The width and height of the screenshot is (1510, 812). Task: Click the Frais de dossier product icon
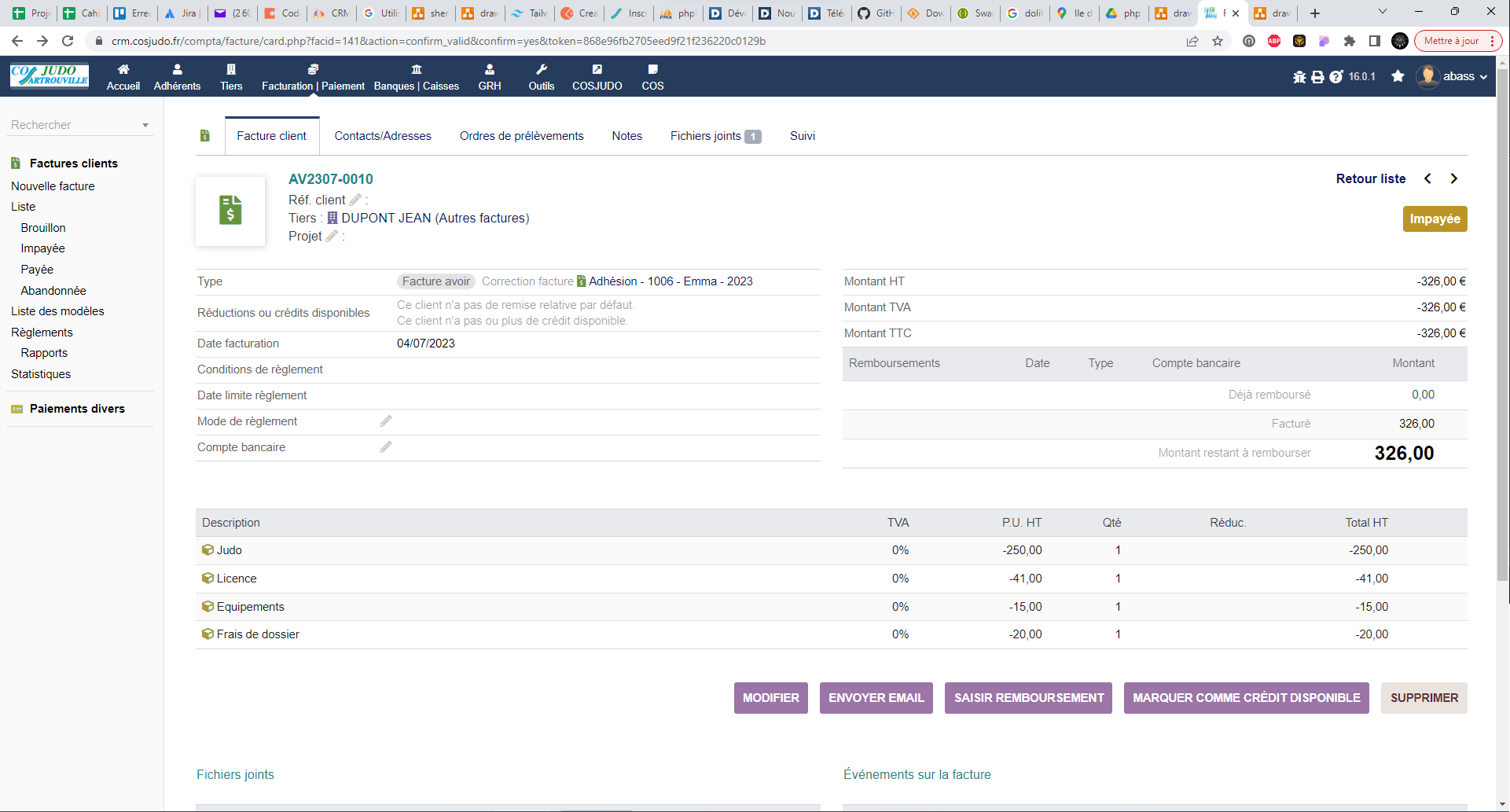click(208, 634)
